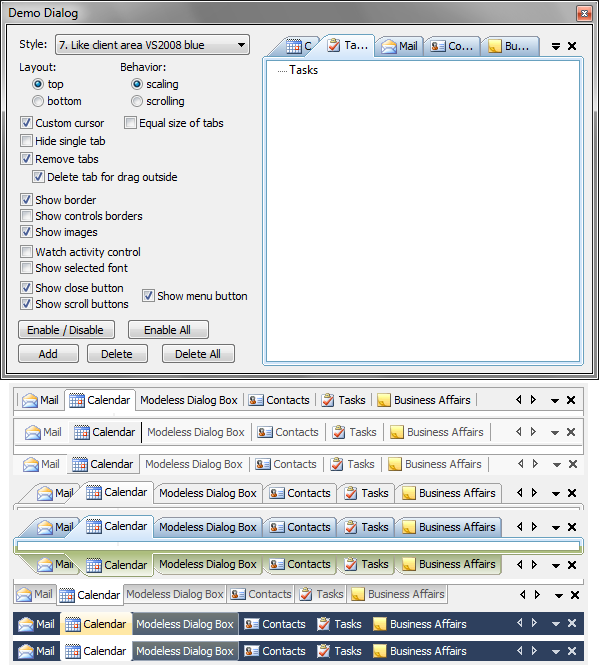The height and width of the screenshot is (670, 599).
Task: Click Contacts icon in yellow-Calendar dark strip
Action: coord(252,625)
